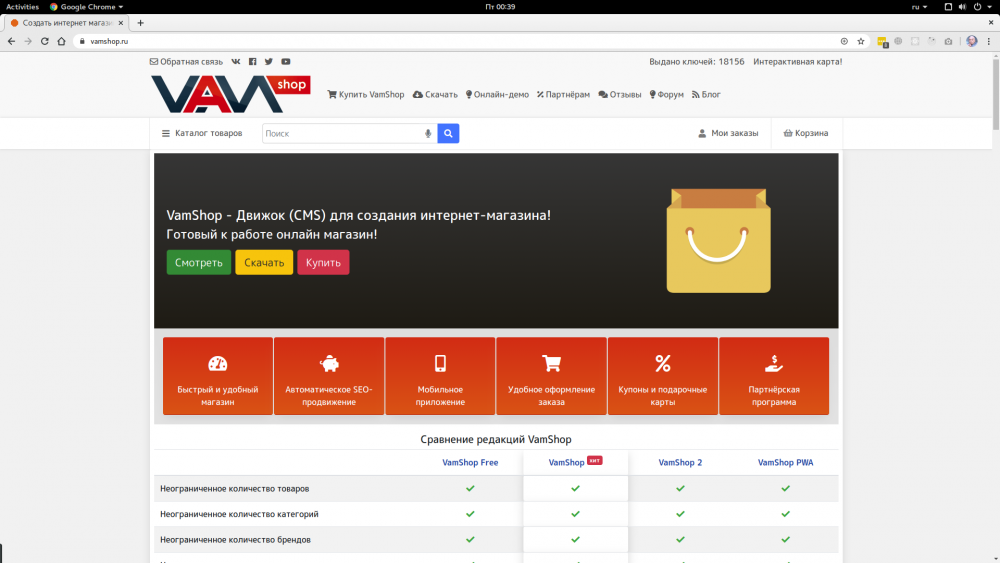Image resolution: width=1000 pixels, height=563 pixels.
Task: Click the yellow extension icon in toolbar
Action: click(x=882, y=42)
